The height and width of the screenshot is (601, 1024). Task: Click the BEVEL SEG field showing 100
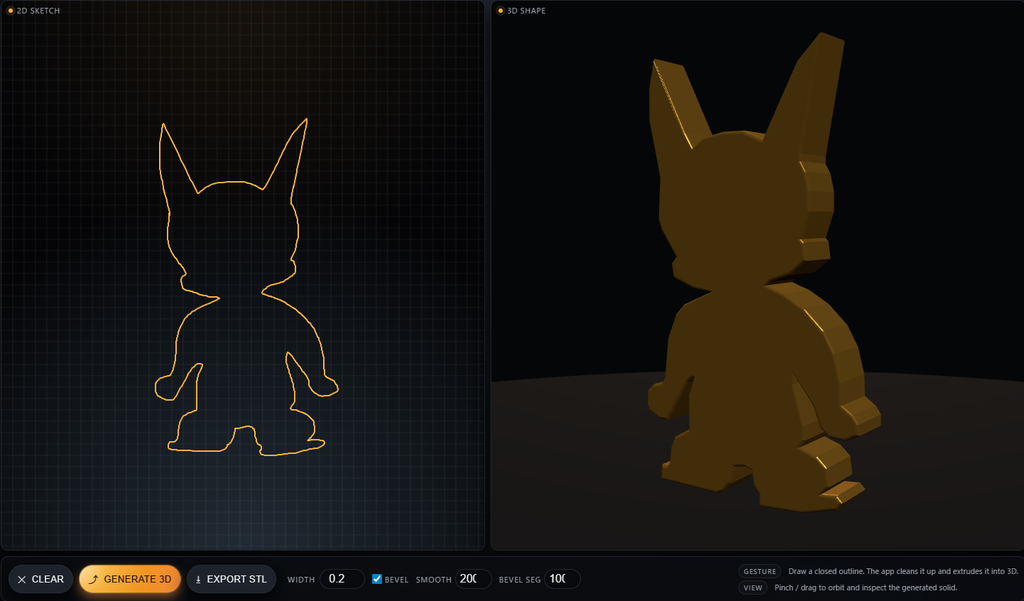tap(560, 578)
